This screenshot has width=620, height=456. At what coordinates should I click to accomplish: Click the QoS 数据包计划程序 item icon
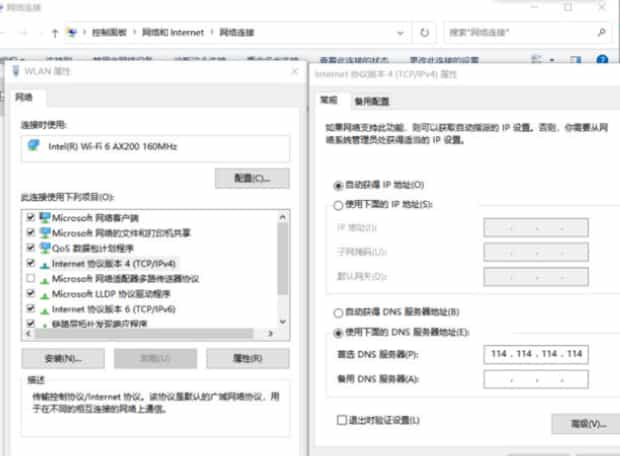(x=45, y=247)
